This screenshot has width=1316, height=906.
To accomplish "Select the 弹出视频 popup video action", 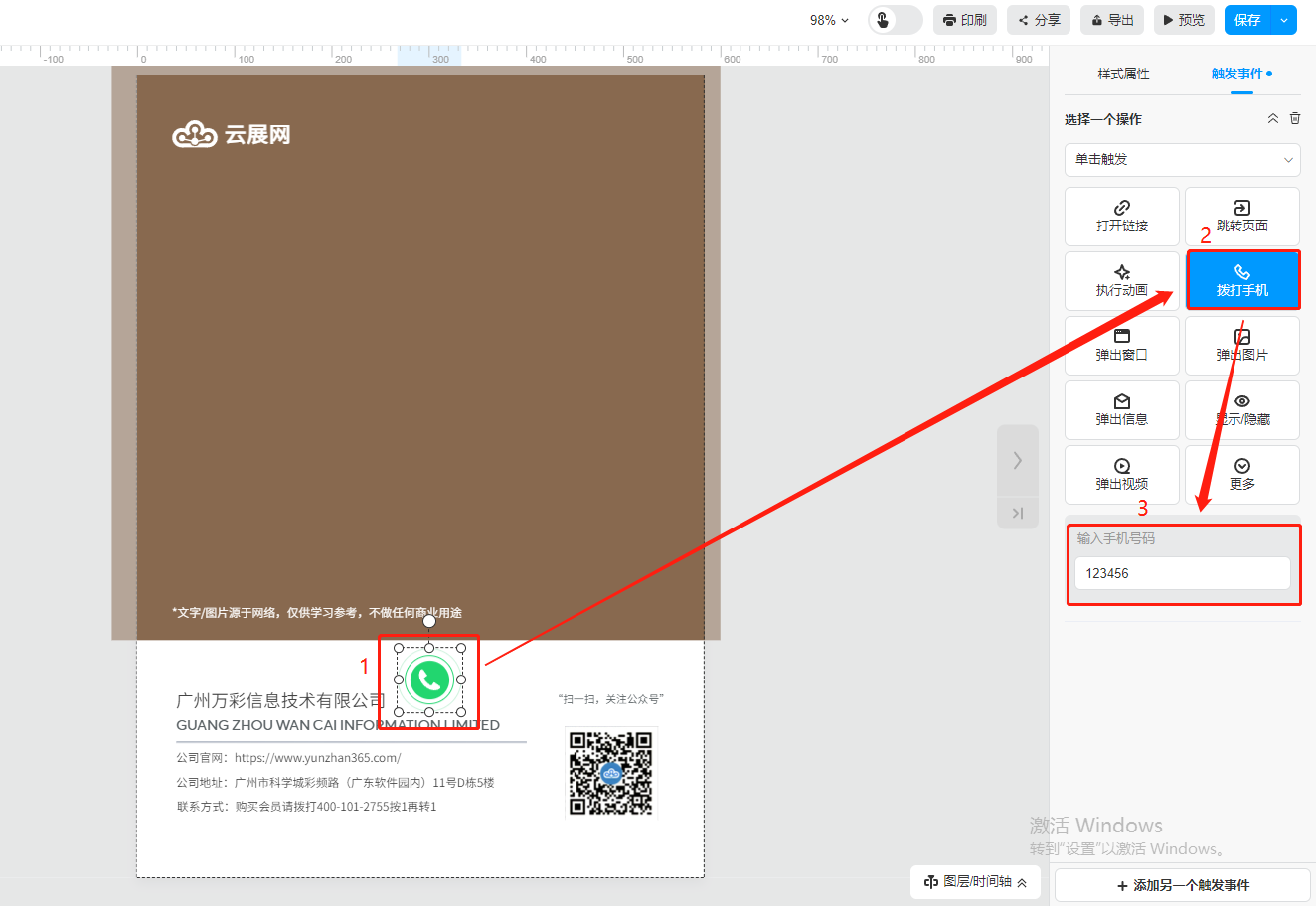I will tap(1121, 474).
